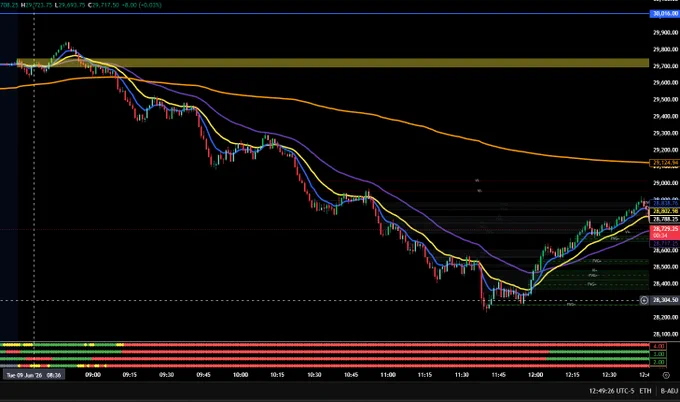The image size is (680, 402).
Task: Click the 28,100.00 price axis label
Action: [x=665, y=334]
